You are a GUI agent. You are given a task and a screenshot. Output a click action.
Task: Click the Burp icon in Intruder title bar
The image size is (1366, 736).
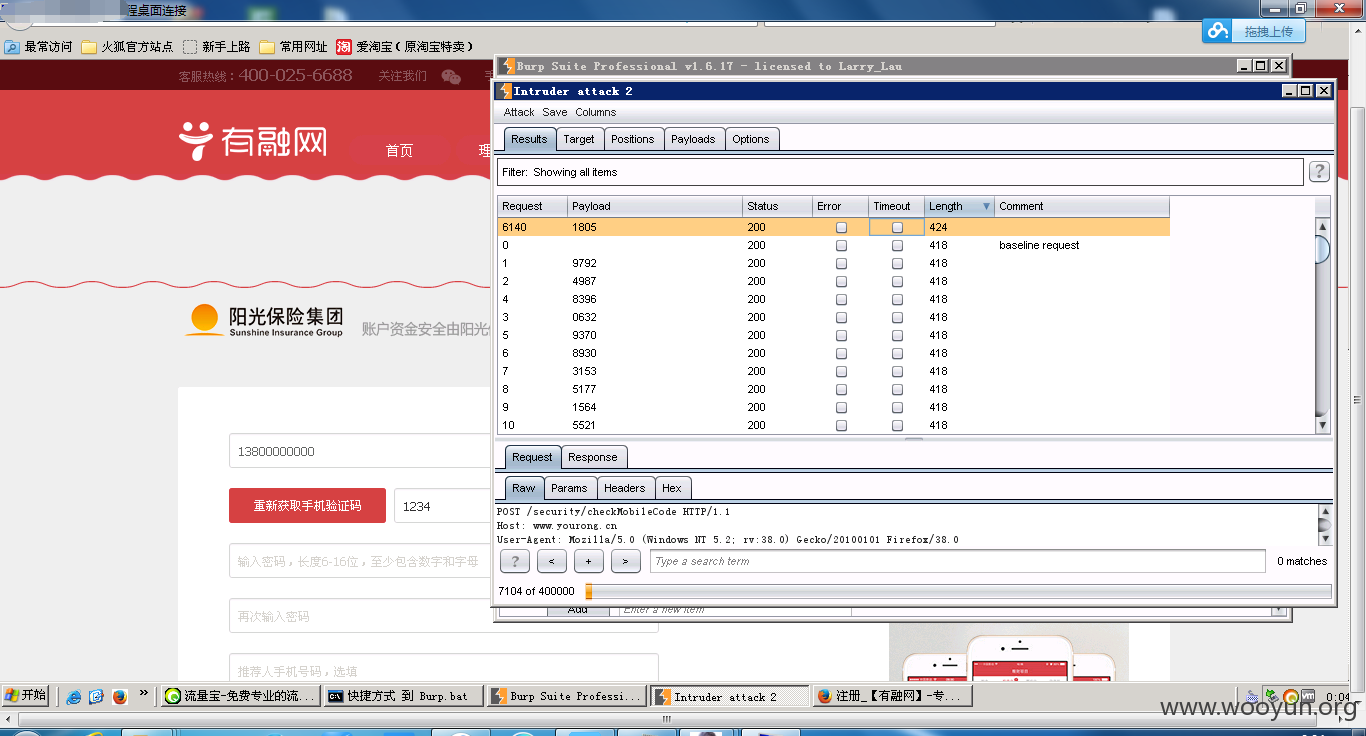505,91
